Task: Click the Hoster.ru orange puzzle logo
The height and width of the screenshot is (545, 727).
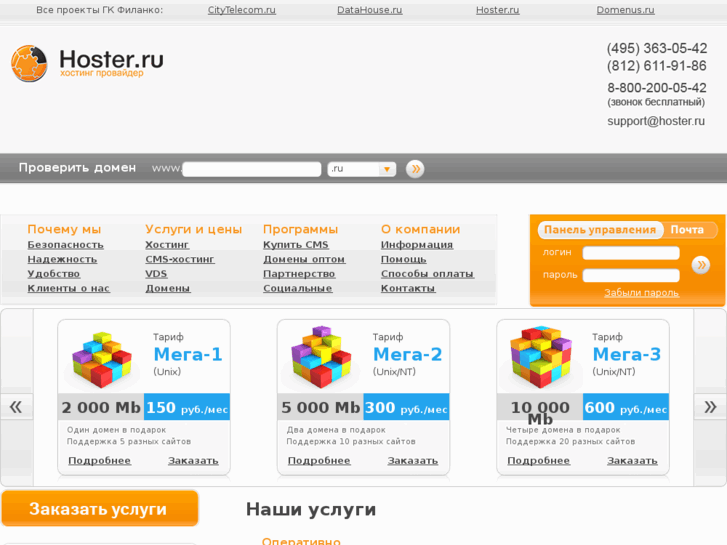Action: [29, 64]
